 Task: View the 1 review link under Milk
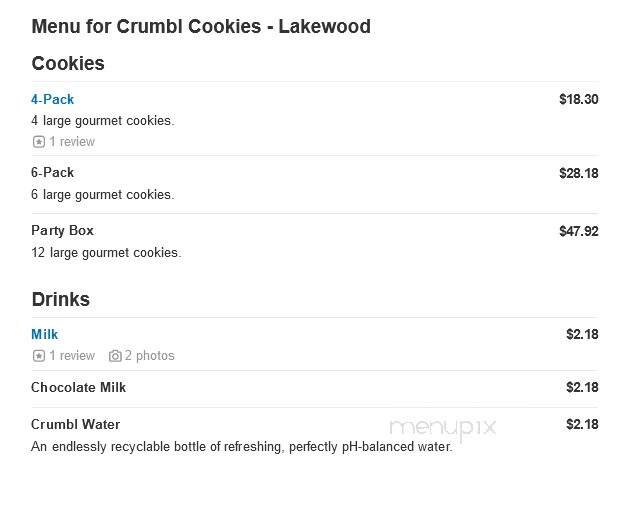72,356
